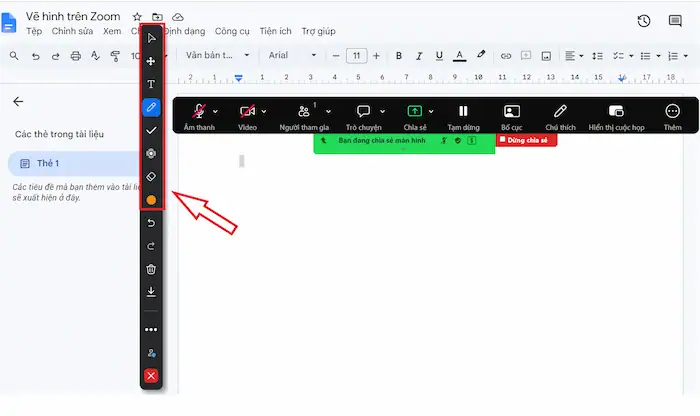700x416 pixels.
Task: Click the red Dừng chia sẻ button
Action: [x=526, y=140]
